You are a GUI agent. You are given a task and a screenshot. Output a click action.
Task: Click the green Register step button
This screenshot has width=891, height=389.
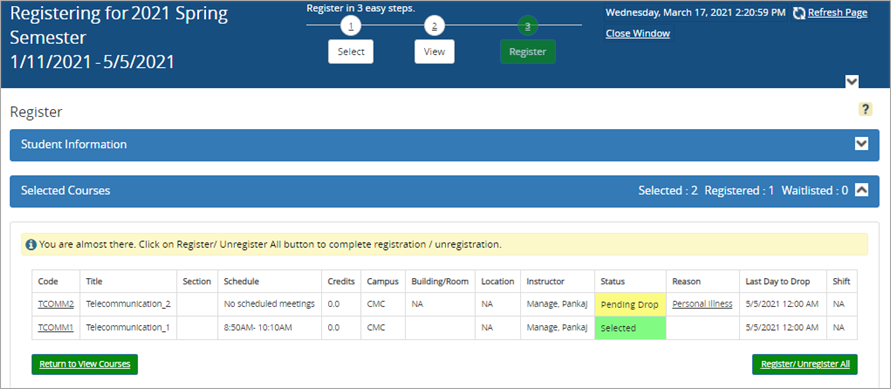click(527, 52)
